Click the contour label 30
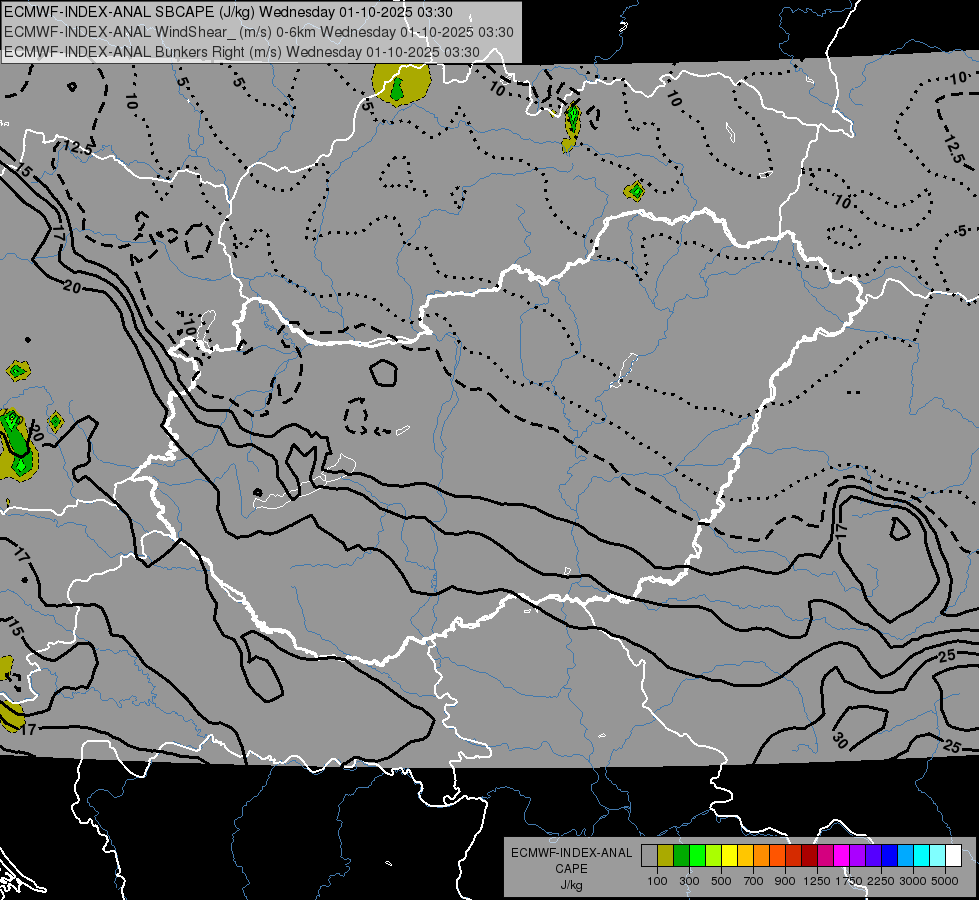Image resolution: width=979 pixels, height=900 pixels. coord(840,741)
